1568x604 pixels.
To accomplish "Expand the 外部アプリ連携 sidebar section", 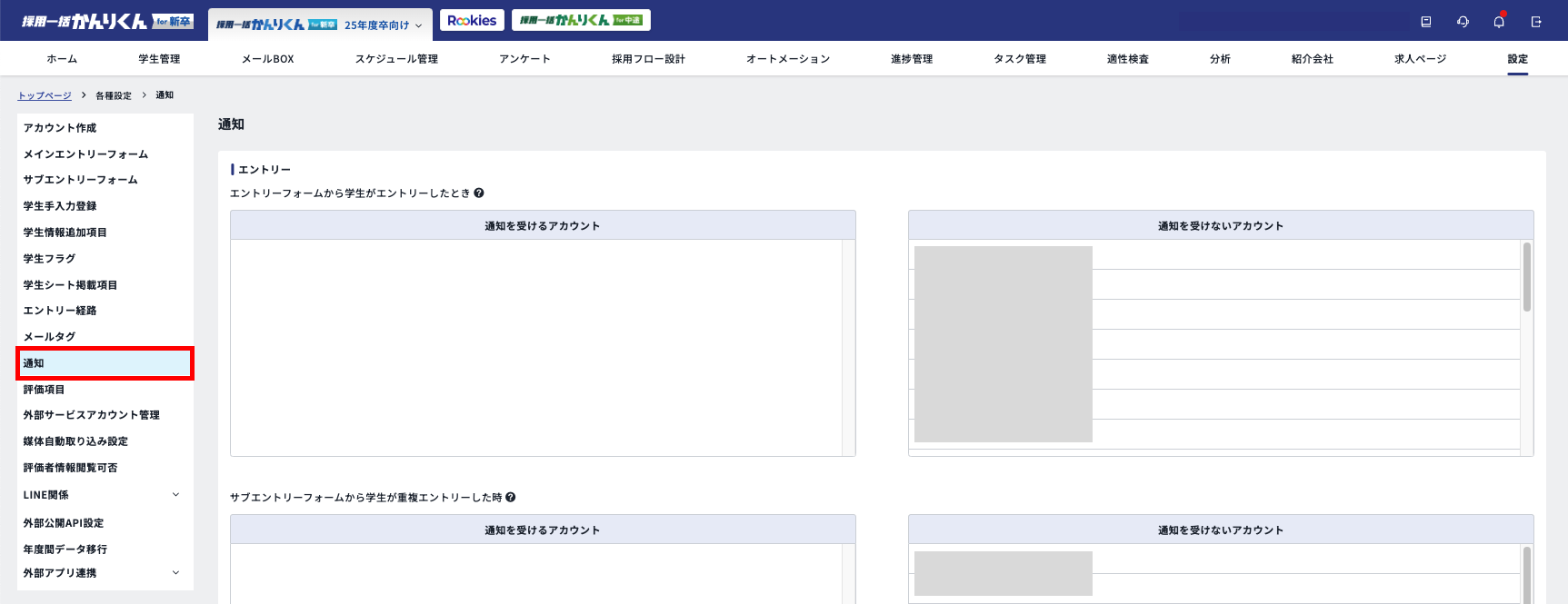I will coord(175,573).
